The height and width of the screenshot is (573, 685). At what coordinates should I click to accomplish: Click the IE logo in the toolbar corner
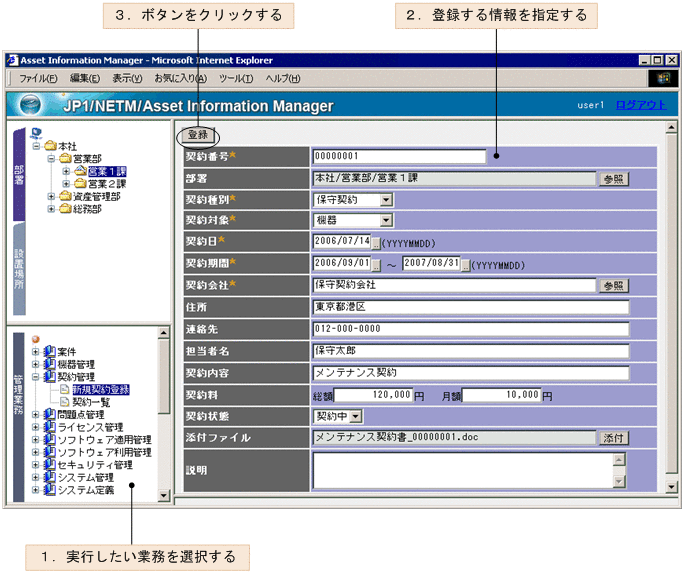(x=663, y=78)
